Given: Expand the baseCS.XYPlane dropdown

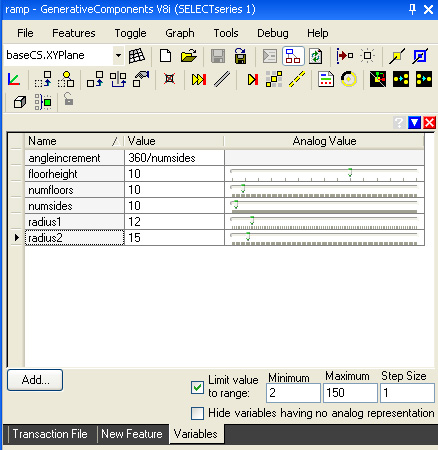Looking at the screenshot, I should coord(118,55).
